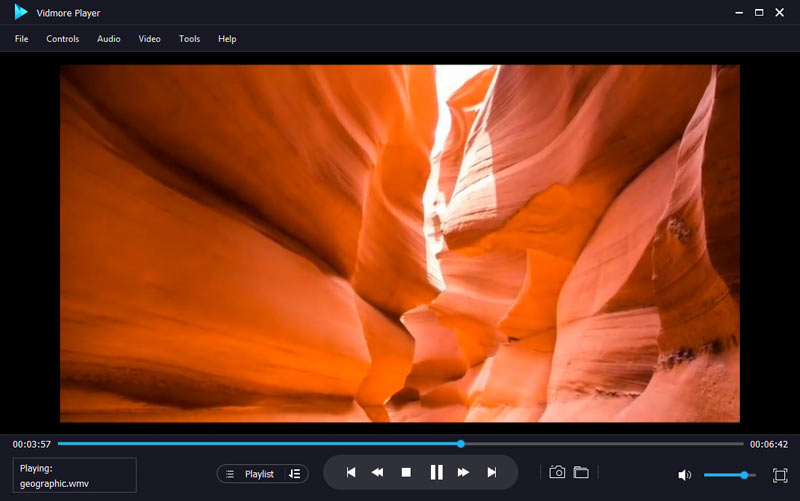This screenshot has width=800, height=501.
Task: Take a snapshot with the camera icon
Action: coord(557,472)
